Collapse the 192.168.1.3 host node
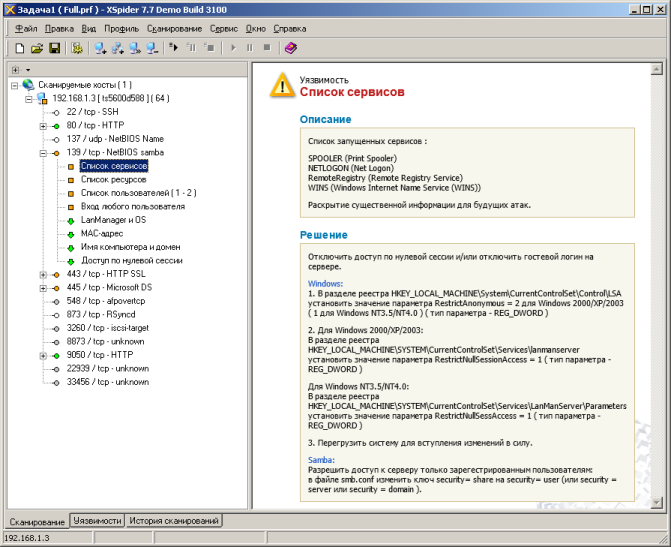Image resolution: width=671 pixels, height=547 pixels. [x=29, y=99]
